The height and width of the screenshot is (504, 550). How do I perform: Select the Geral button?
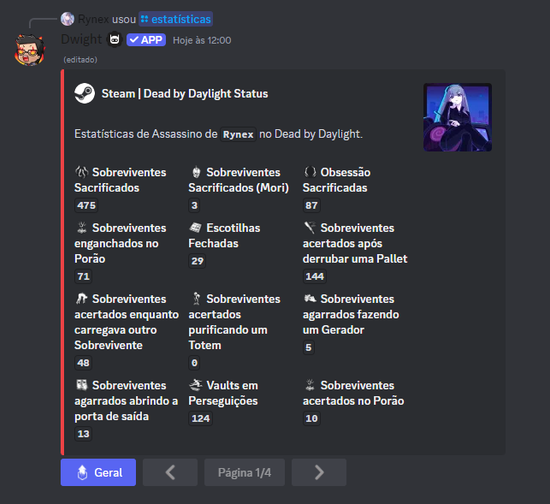(98, 472)
